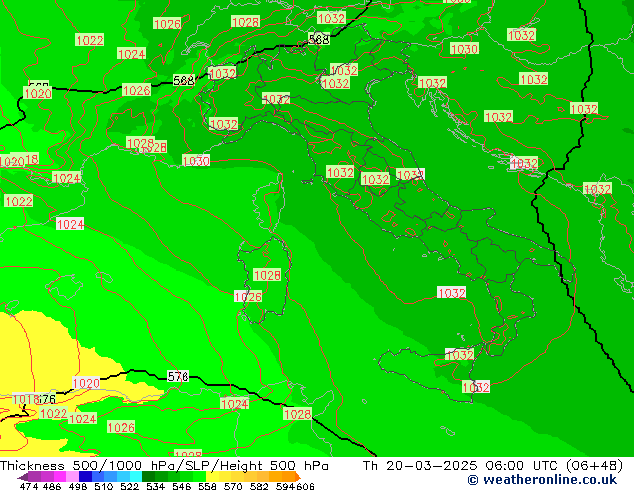Viewport: 634px width, 490px height.
Task: Click the 474 legend value
Action: point(29,486)
